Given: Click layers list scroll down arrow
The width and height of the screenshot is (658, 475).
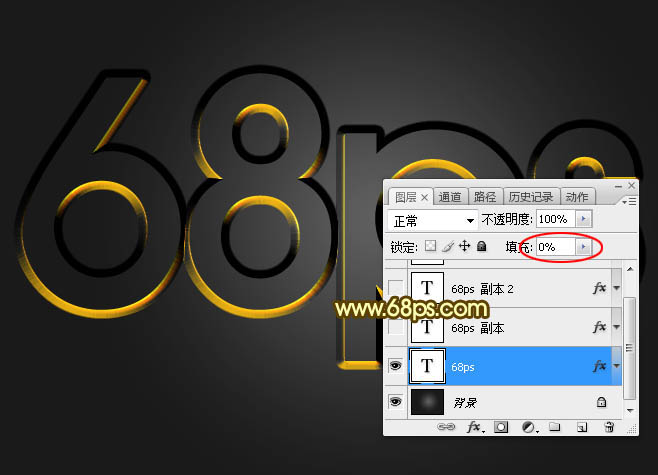Looking at the screenshot, I should pyautogui.click(x=630, y=410).
